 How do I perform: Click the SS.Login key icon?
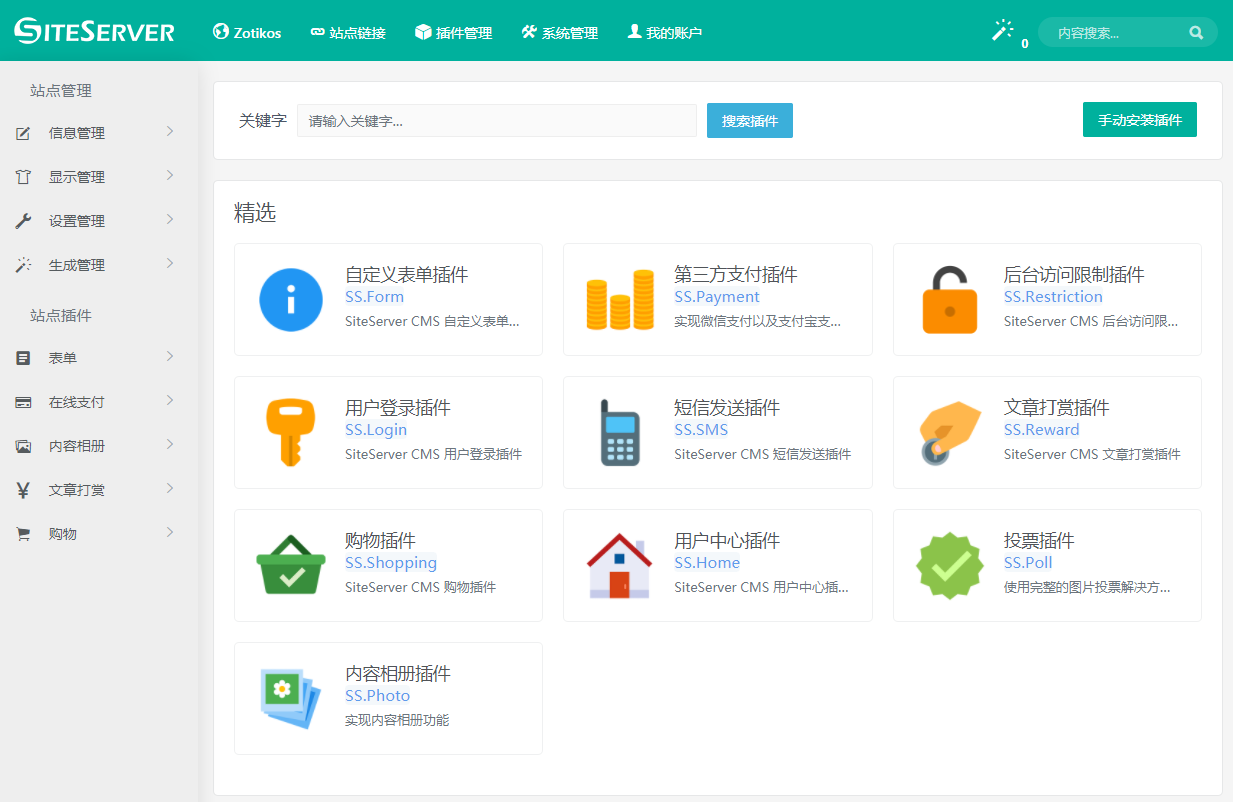[291, 432]
